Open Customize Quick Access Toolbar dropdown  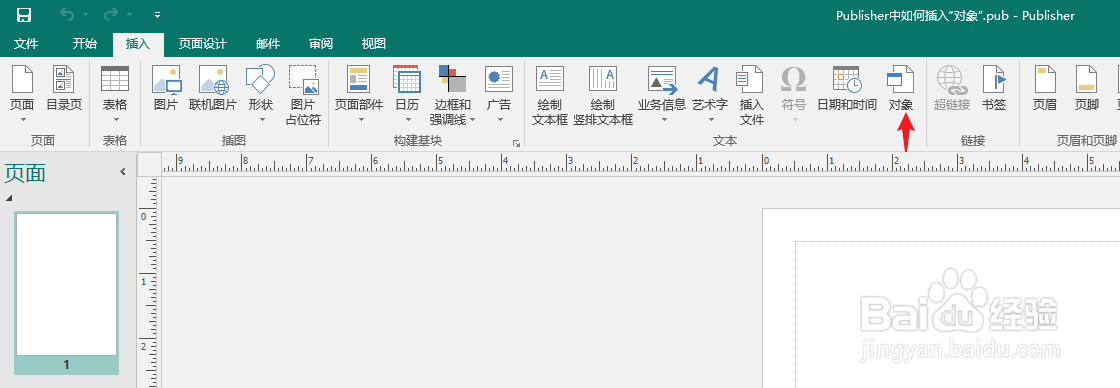click(157, 15)
